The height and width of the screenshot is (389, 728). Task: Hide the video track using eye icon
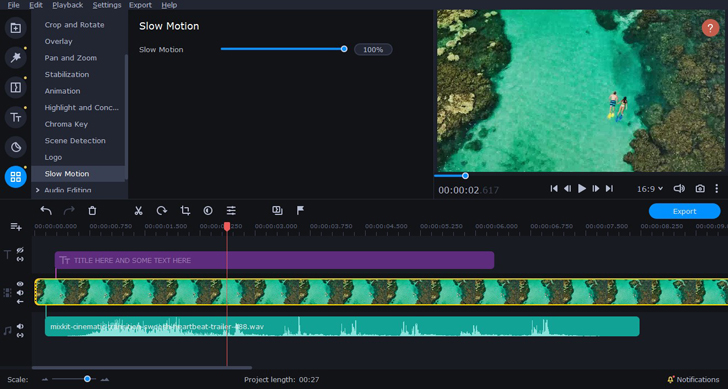point(20,284)
